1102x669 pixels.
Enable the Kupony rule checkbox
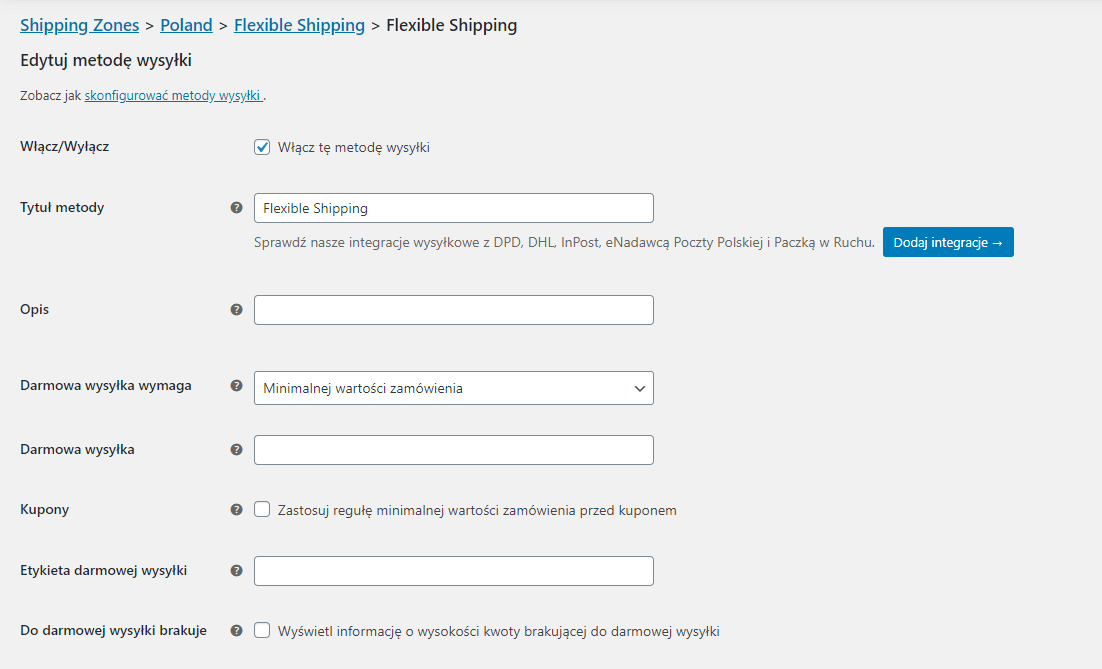(x=261, y=509)
